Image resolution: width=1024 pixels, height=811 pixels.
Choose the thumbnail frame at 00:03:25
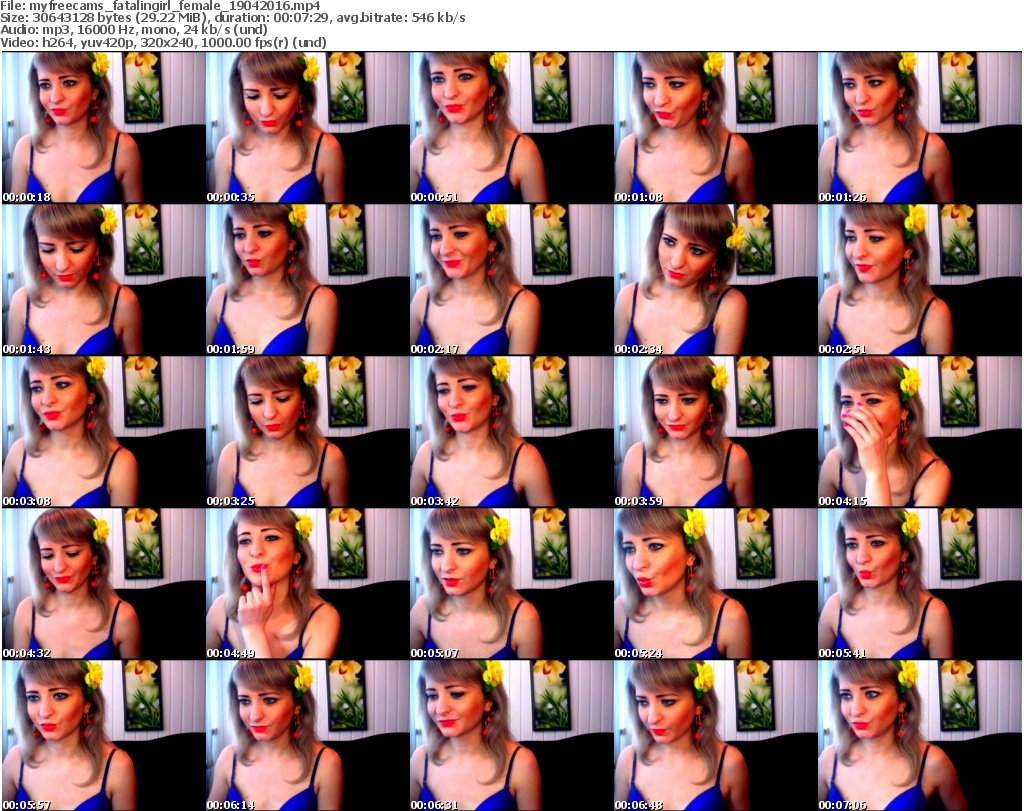308,432
